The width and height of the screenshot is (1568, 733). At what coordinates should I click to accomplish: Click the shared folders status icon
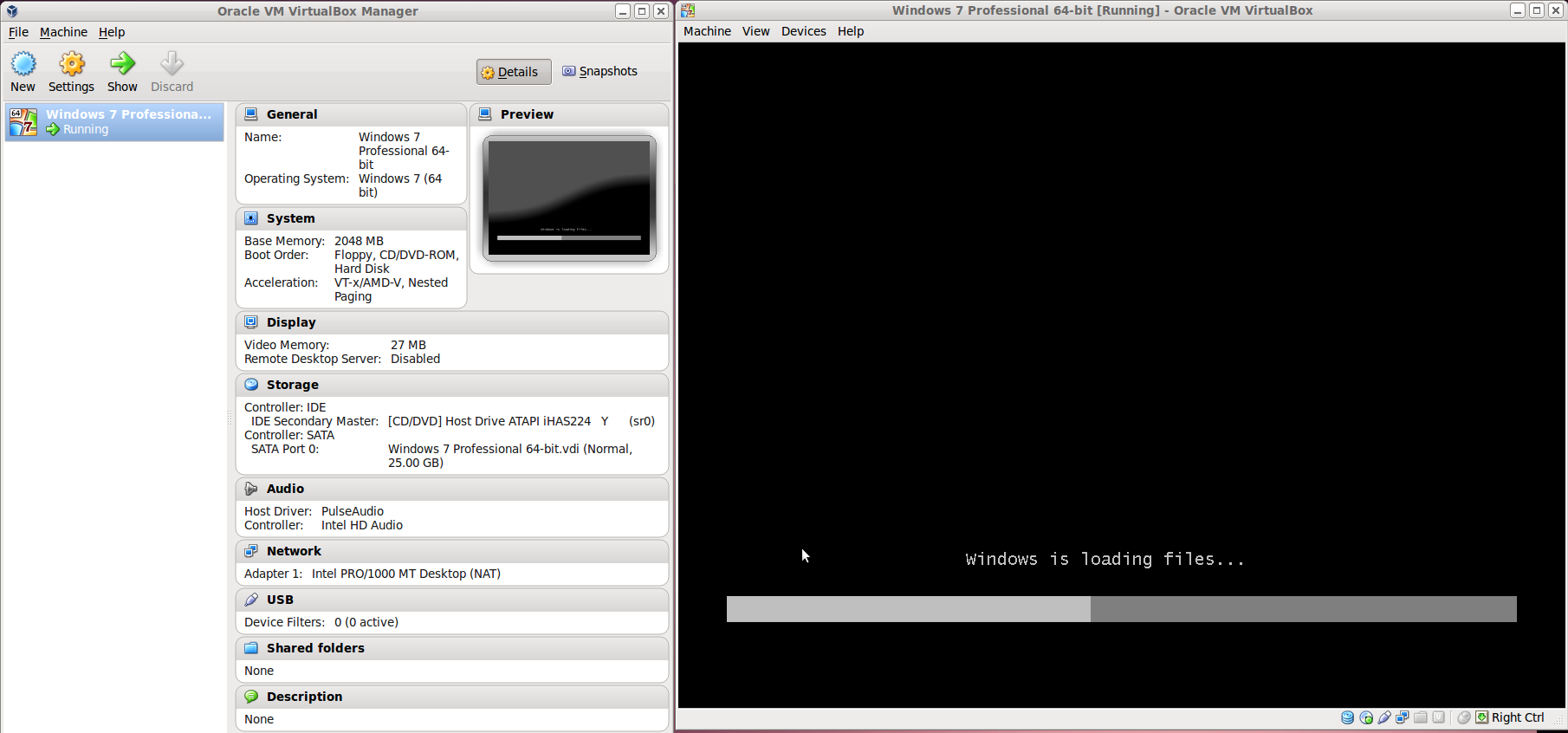pyautogui.click(x=1420, y=717)
